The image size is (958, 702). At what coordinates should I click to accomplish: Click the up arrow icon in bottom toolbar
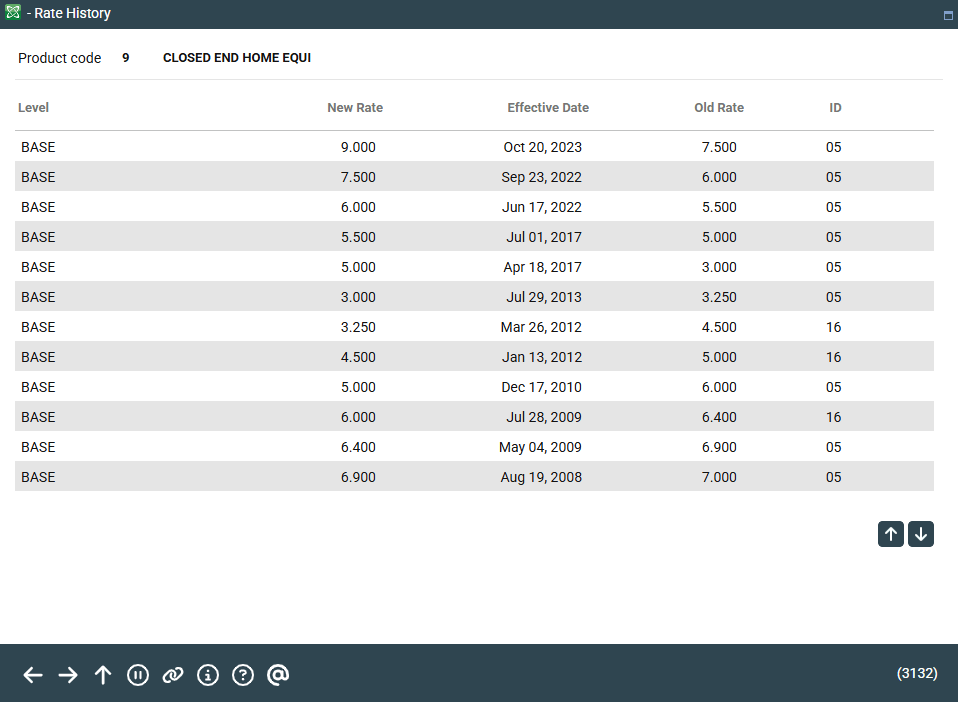(x=103, y=675)
